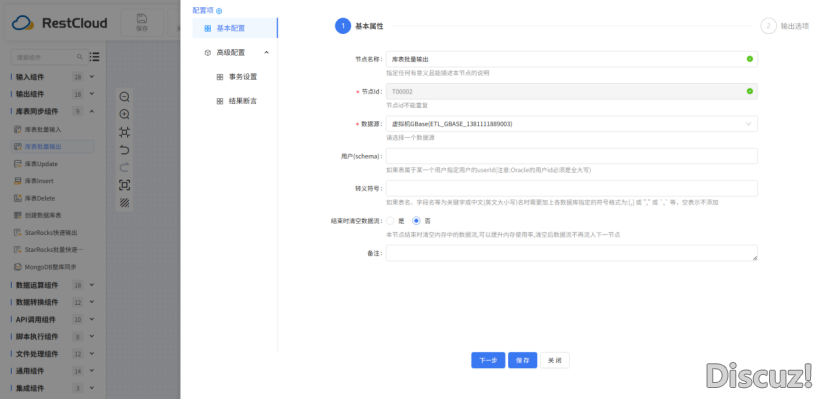829x400 pixels.
Task: Expand the 文件处理组件 category
Action: point(91,354)
